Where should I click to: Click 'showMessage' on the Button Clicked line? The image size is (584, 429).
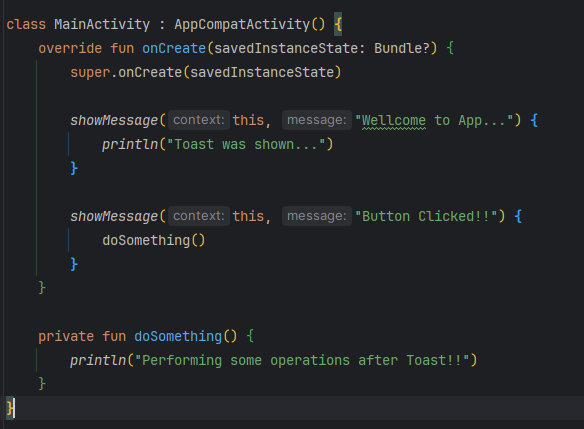(114, 216)
